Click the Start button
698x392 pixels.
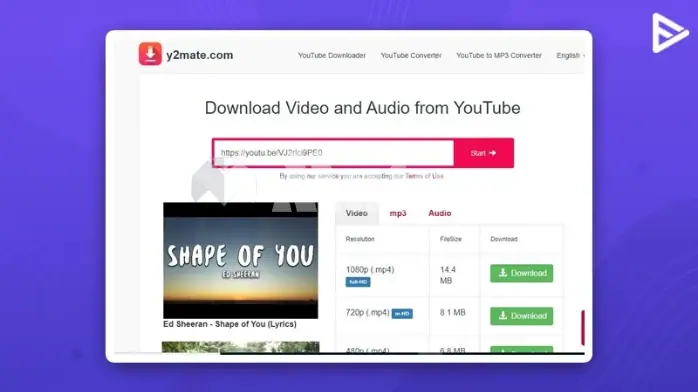pos(483,153)
